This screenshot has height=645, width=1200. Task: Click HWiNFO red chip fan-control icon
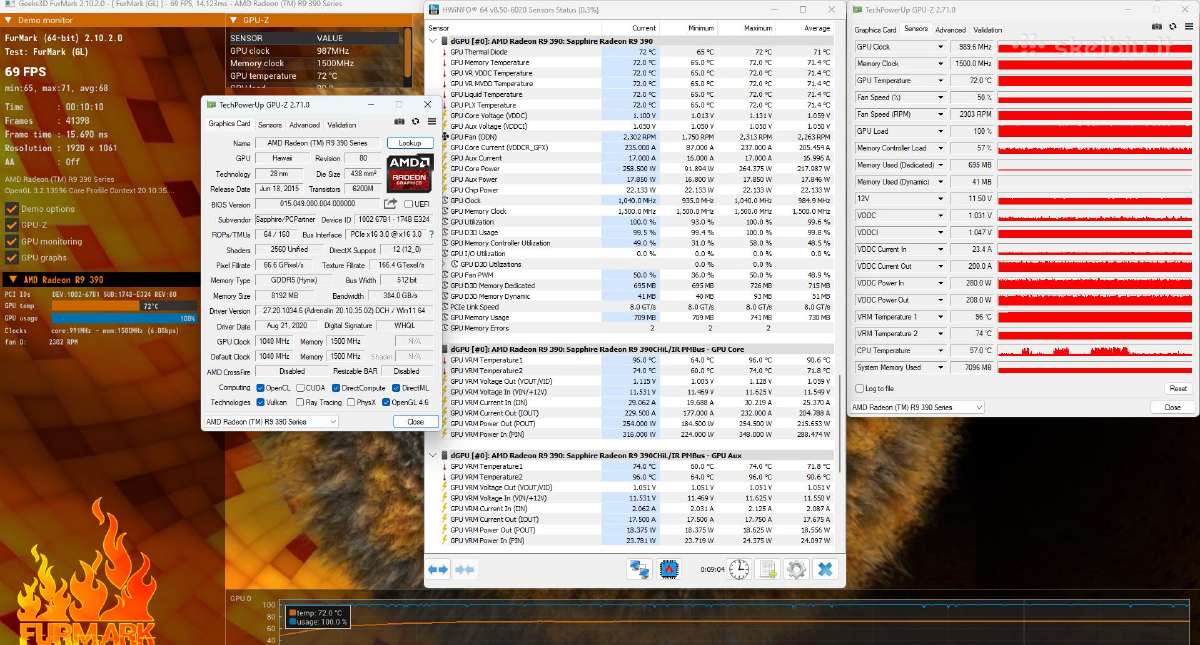click(669, 569)
